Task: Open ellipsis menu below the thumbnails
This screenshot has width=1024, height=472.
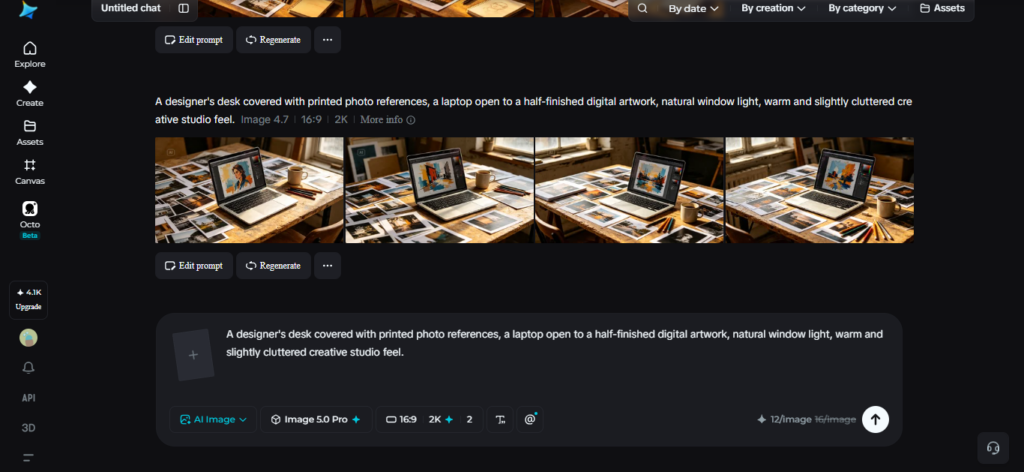Action: 327,266
